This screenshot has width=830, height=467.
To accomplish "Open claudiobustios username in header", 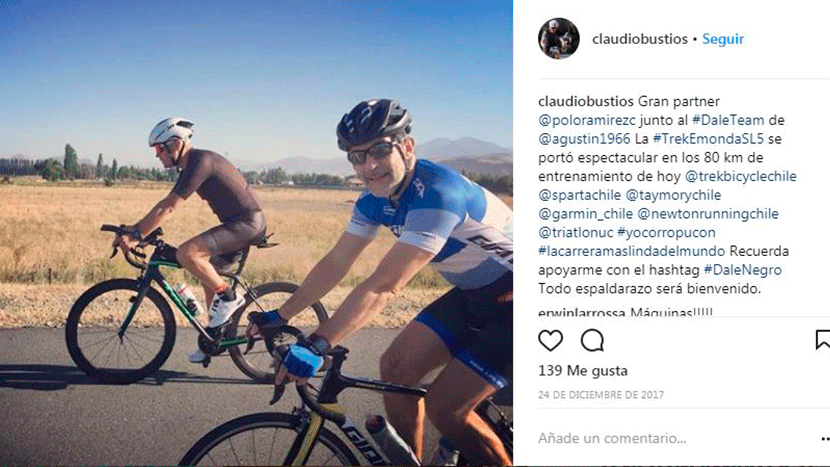I will pyautogui.click(x=639, y=39).
